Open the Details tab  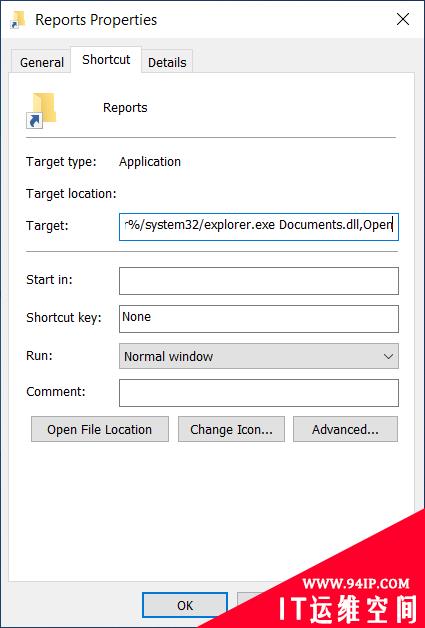(x=167, y=62)
